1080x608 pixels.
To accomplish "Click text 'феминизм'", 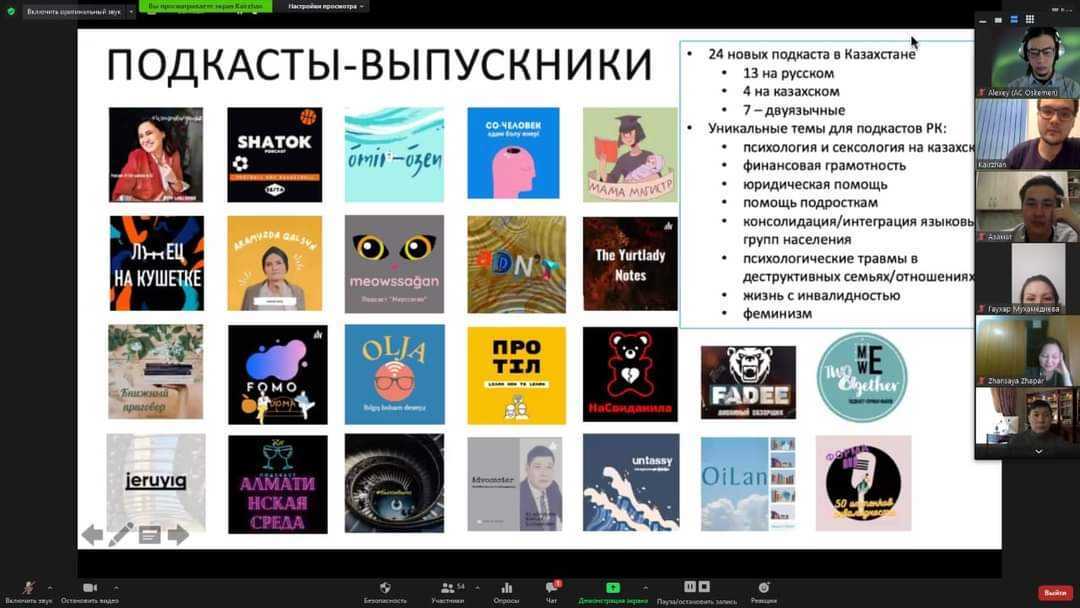I will (778, 314).
